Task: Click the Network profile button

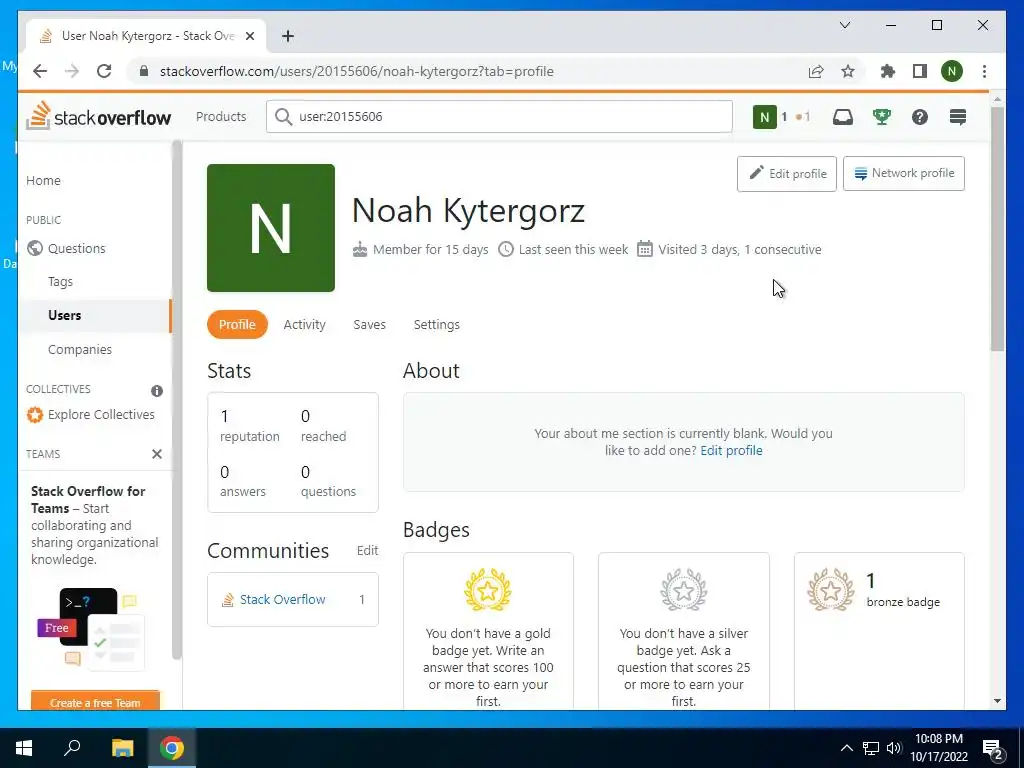Action: point(903,173)
